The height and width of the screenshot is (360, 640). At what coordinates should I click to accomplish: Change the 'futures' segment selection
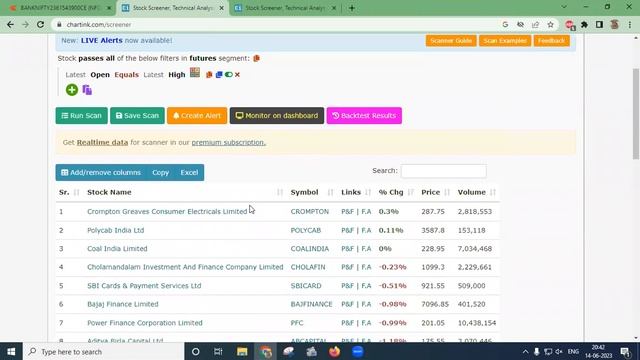point(203,58)
